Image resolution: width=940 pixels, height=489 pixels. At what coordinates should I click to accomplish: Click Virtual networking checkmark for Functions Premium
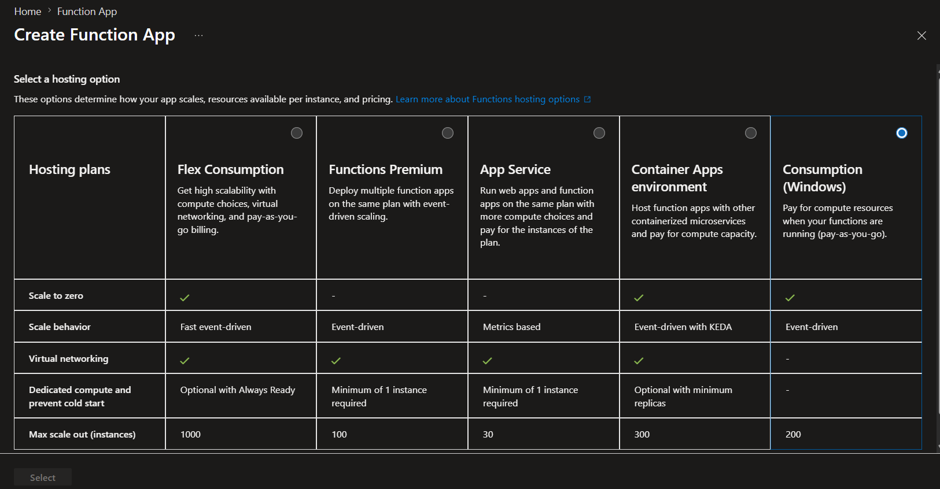coord(336,360)
